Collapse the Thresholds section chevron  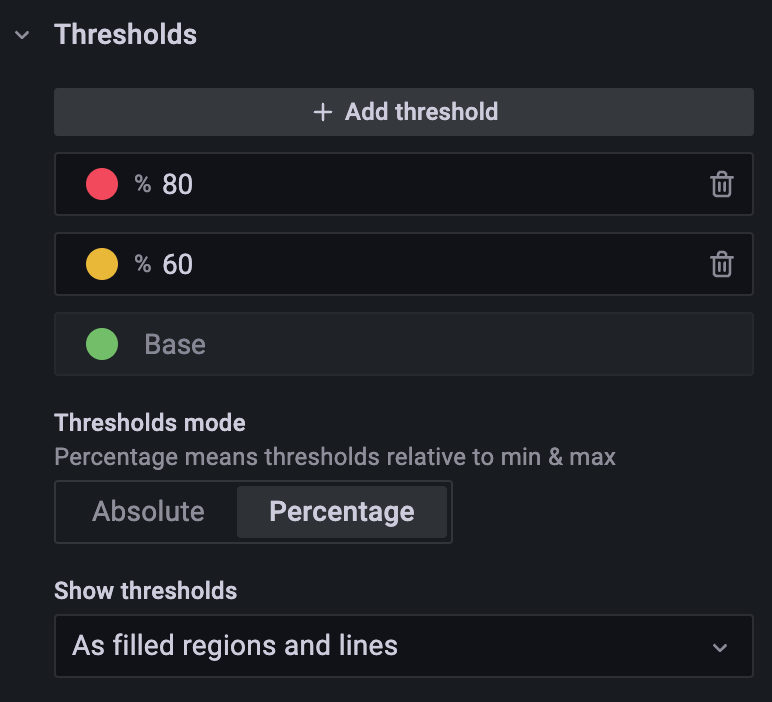22,35
